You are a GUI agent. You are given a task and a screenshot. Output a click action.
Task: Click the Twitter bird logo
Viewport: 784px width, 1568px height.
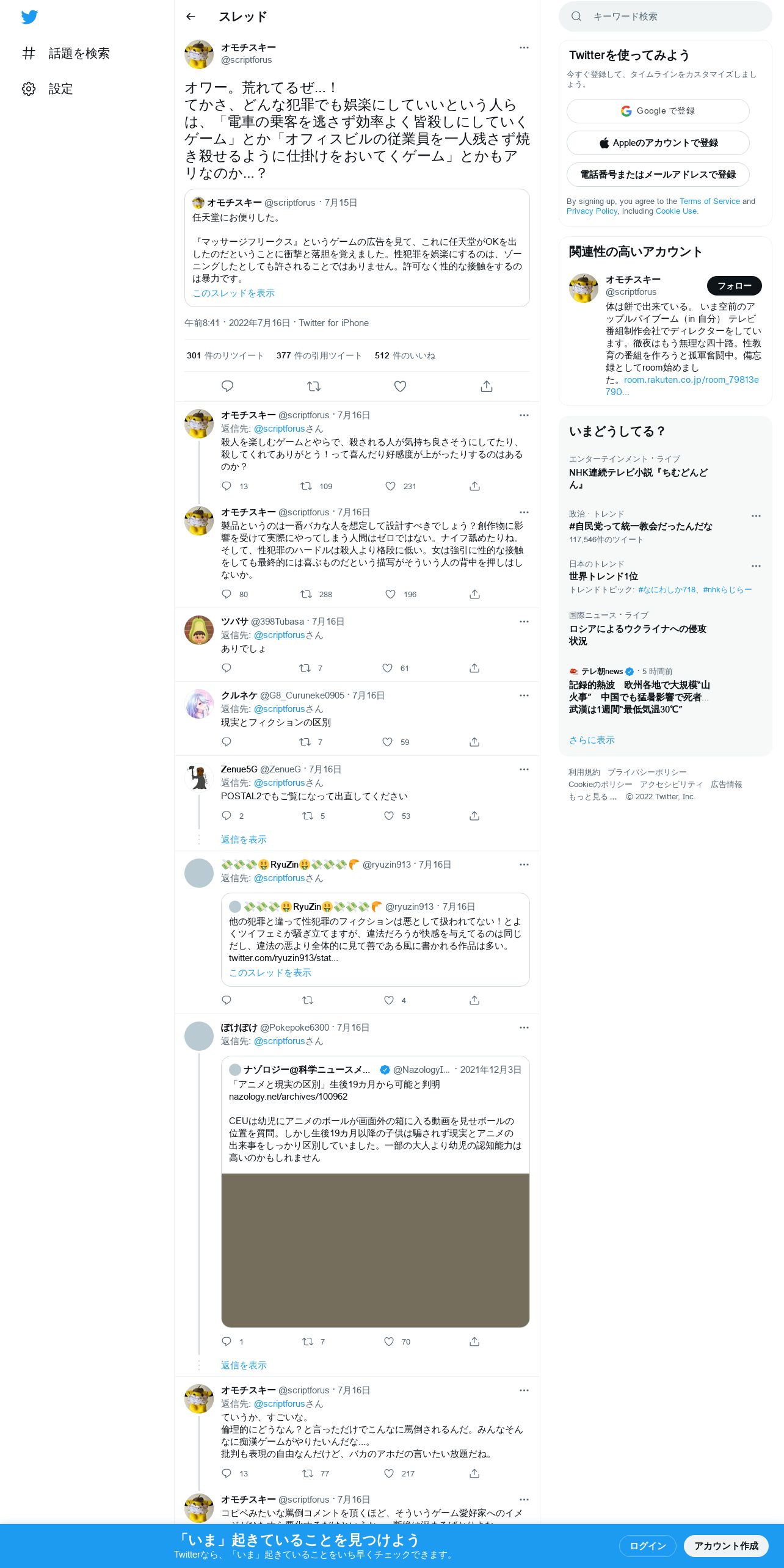29,17
